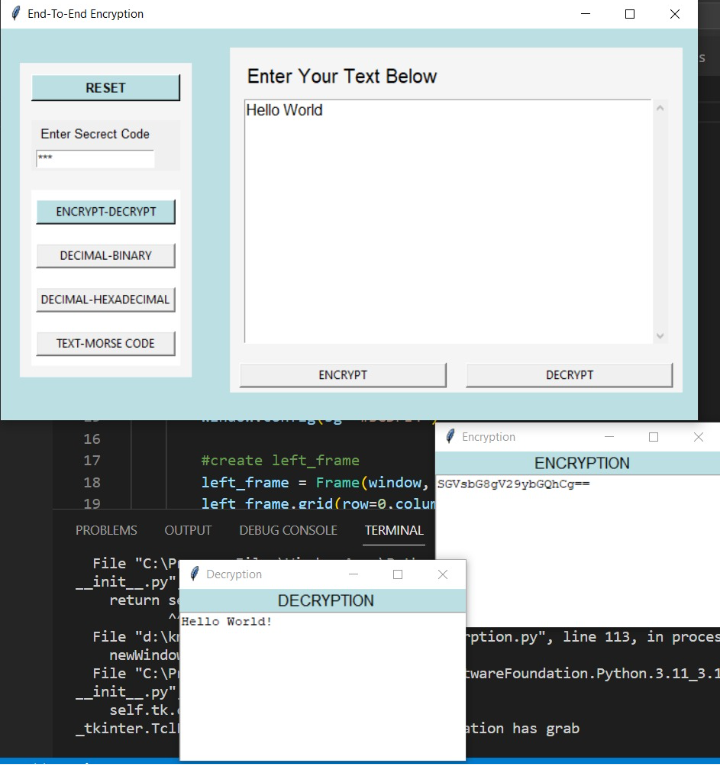Click the left_frame = Frame(window code line
This screenshot has width=720, height=765.
(x=315, y=483)
